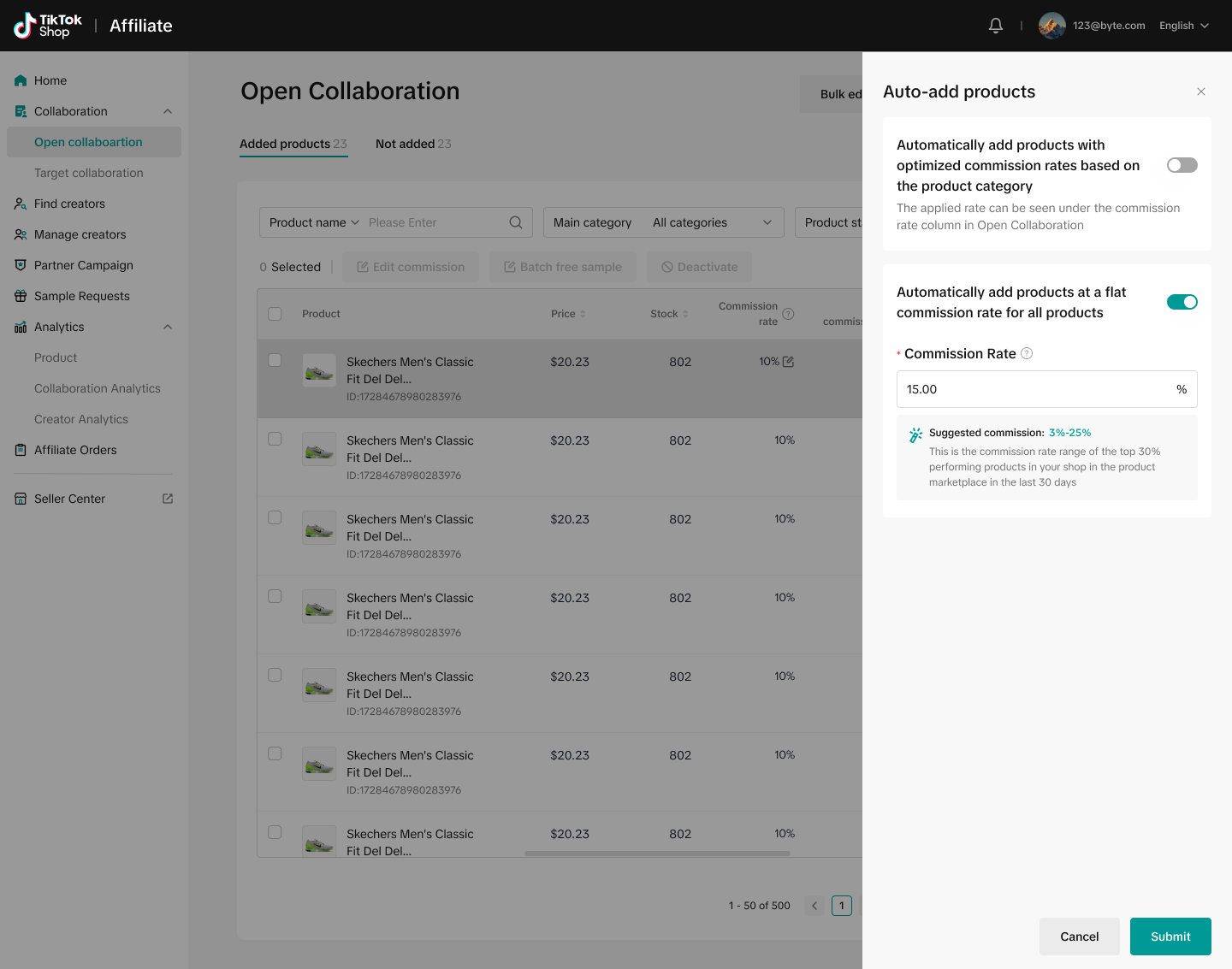Enable category-based optimized commission toggle
The height and width of the screenshot is (969, 1232).
point(1182,165)
